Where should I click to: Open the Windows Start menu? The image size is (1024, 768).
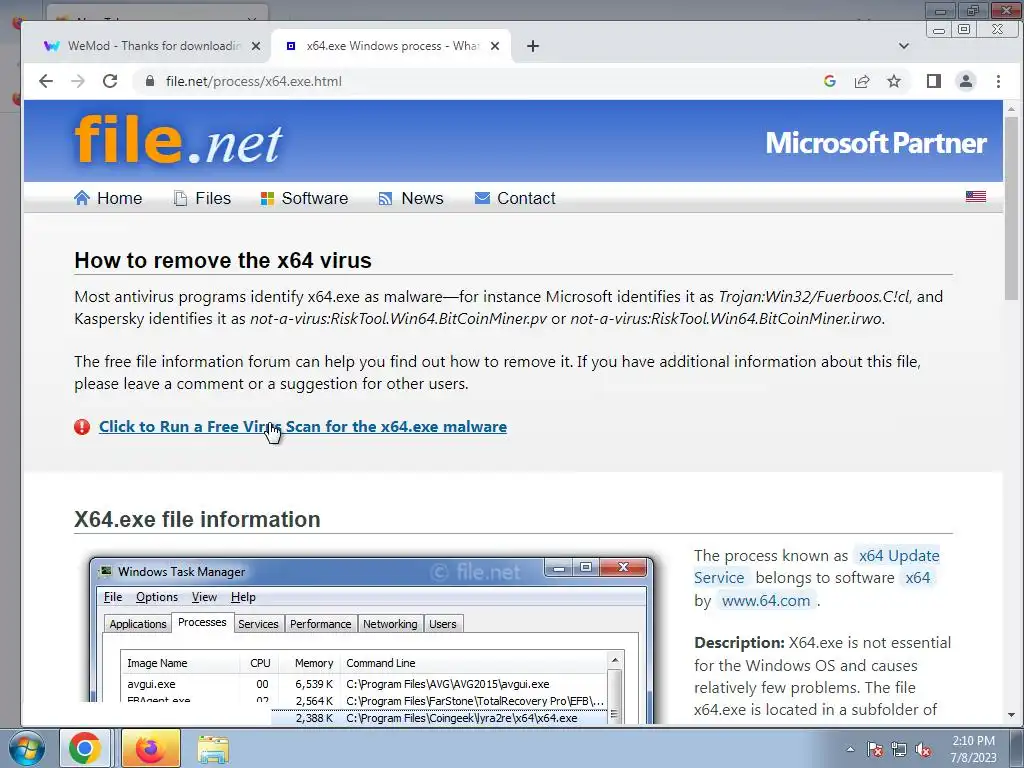click(x=27, y=748)
